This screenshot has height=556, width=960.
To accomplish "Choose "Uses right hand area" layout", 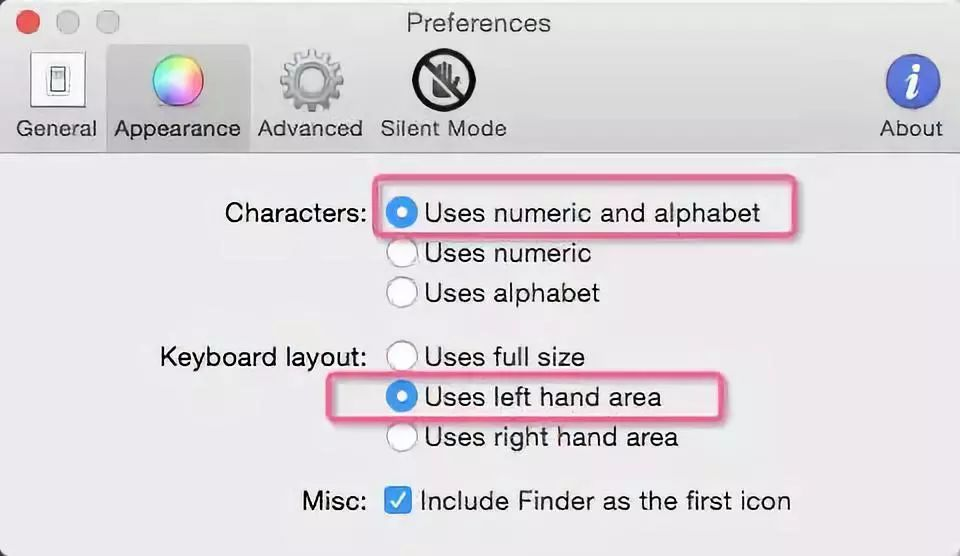I will point(402,437).
